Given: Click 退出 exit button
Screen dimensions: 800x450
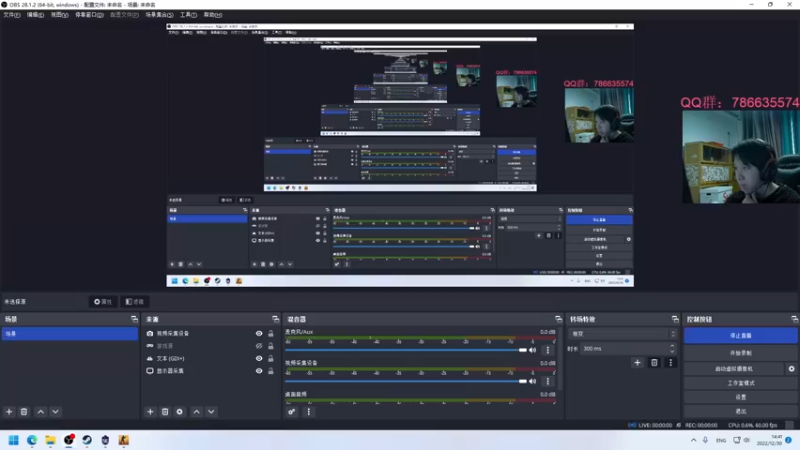Looking at the screenshot, I should coord(740,411).
